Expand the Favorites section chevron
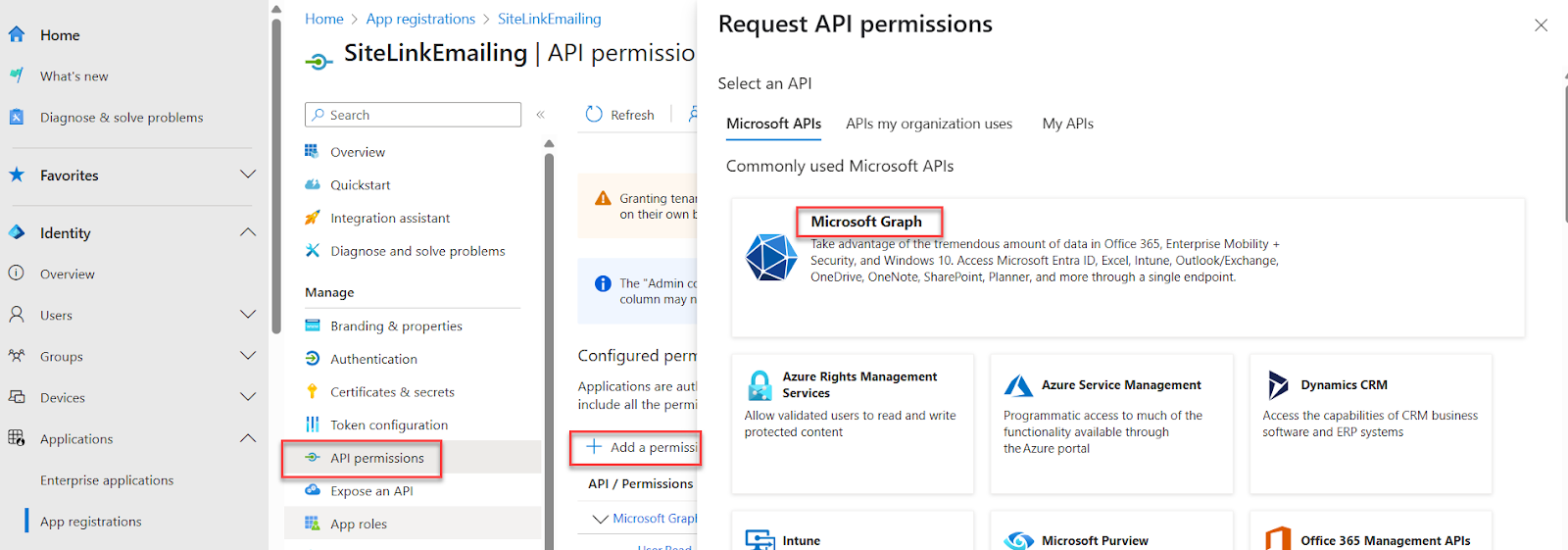This screenshot has height=550, width=1568. (x=248, y=175)
